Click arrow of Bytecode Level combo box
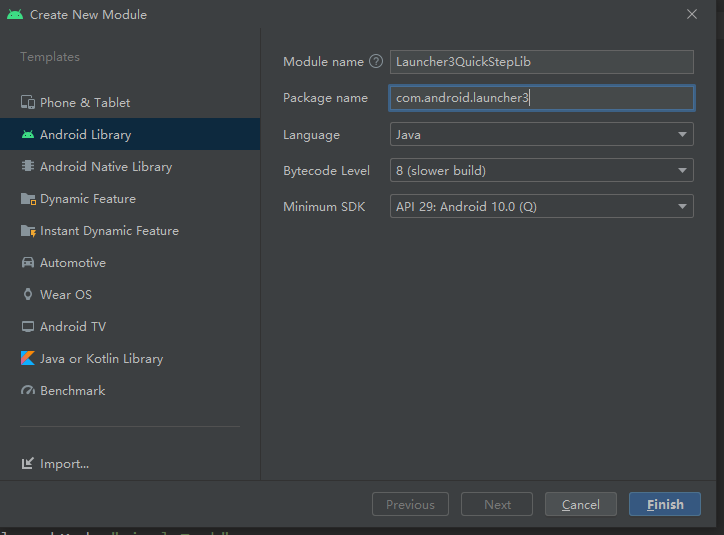724x535 pixels. click(x=682, y=170)
